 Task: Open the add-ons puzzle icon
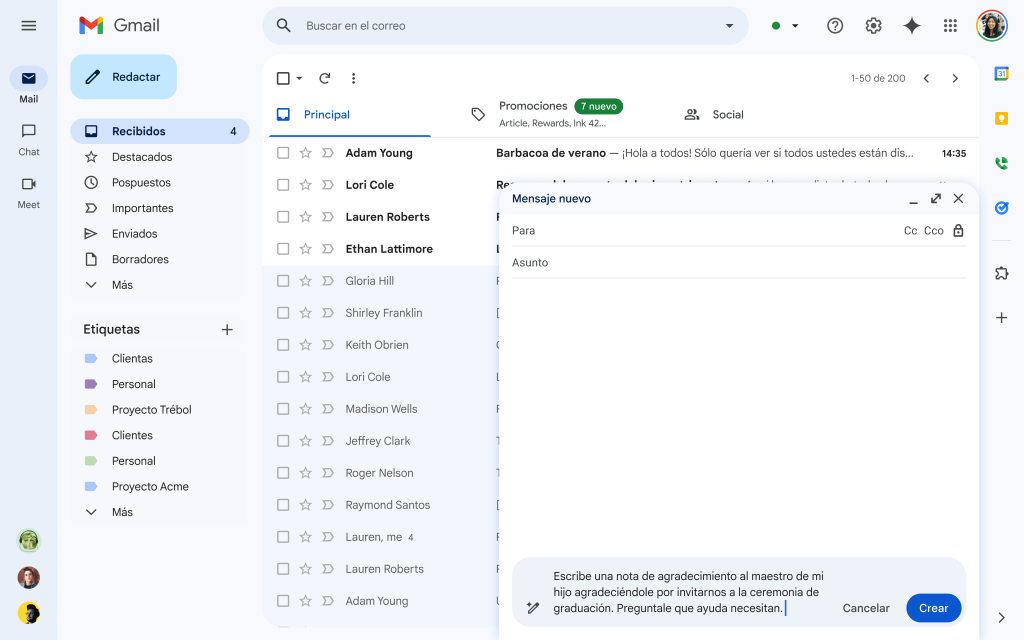[x=1001, y=273]
